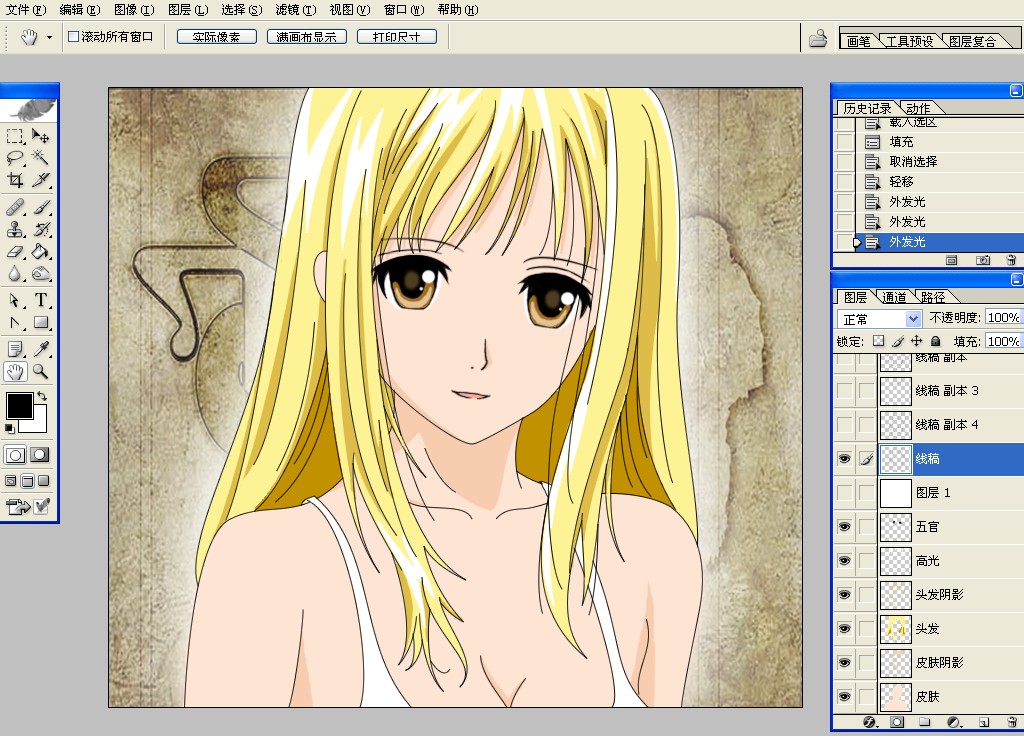Select the Crop tool
The width and height of the screenshot is (1024, 736).
tap(15, 181)
